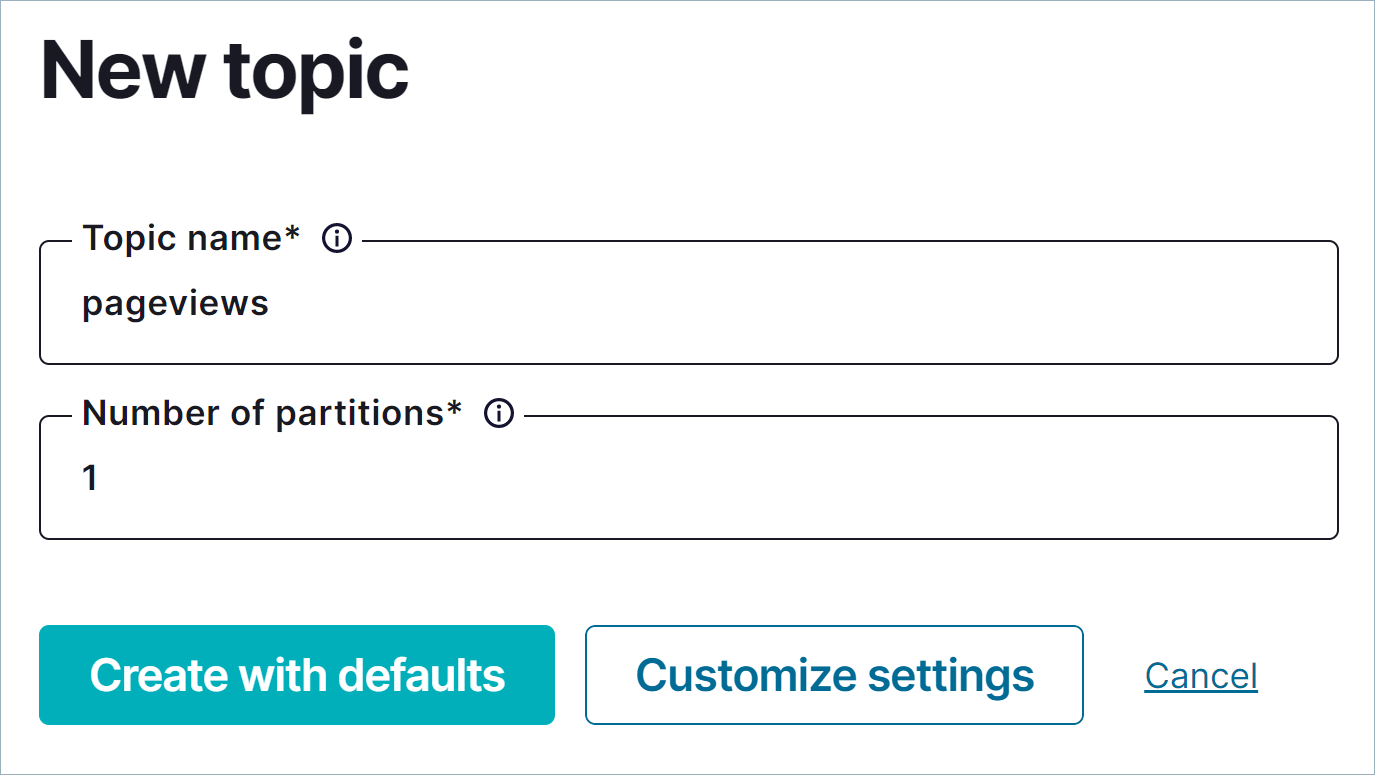Choose to customize the topic settings
Image resolution: width=1375 pixels, height=775 pixels.
tap(834, 675)
